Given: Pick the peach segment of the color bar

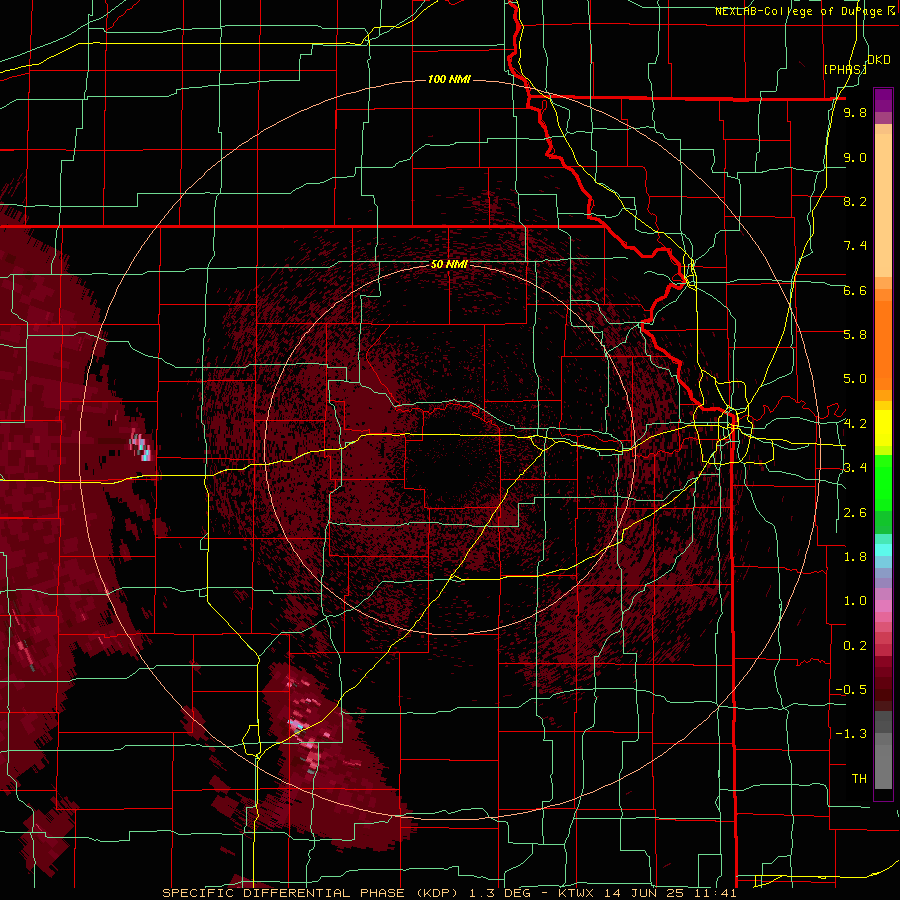Looking at the screenshot, I should point(883,207).
